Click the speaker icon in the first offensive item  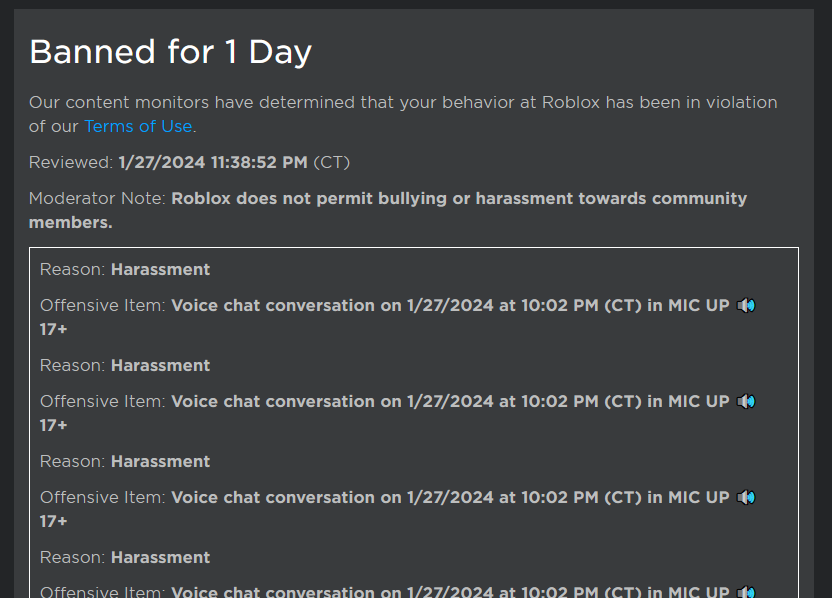tap(746, 305)
